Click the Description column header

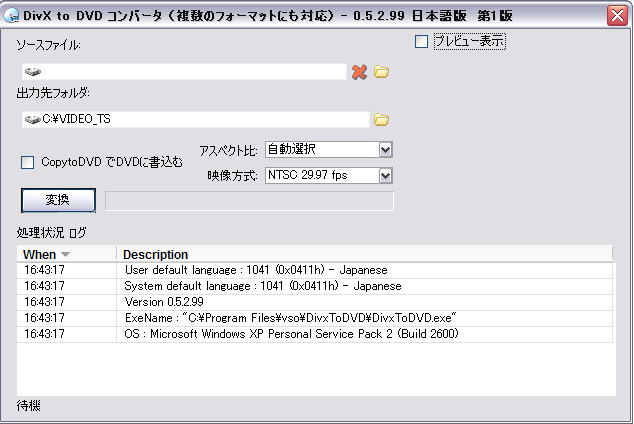point(364,254)
